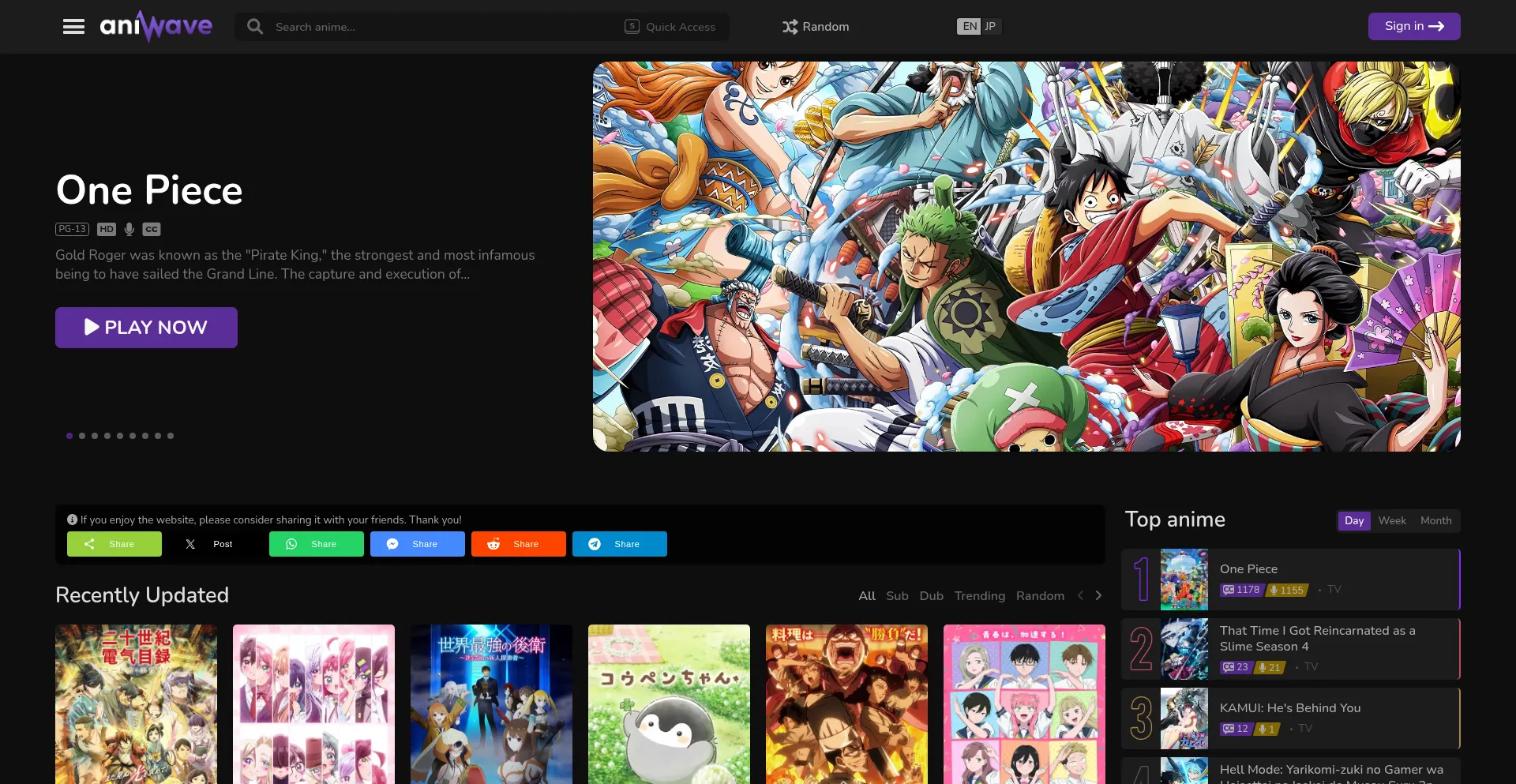Open Hell Mode: Yarikomi-zuki no Gamer entry
1516x784 pixels.
click(1331, 771)
